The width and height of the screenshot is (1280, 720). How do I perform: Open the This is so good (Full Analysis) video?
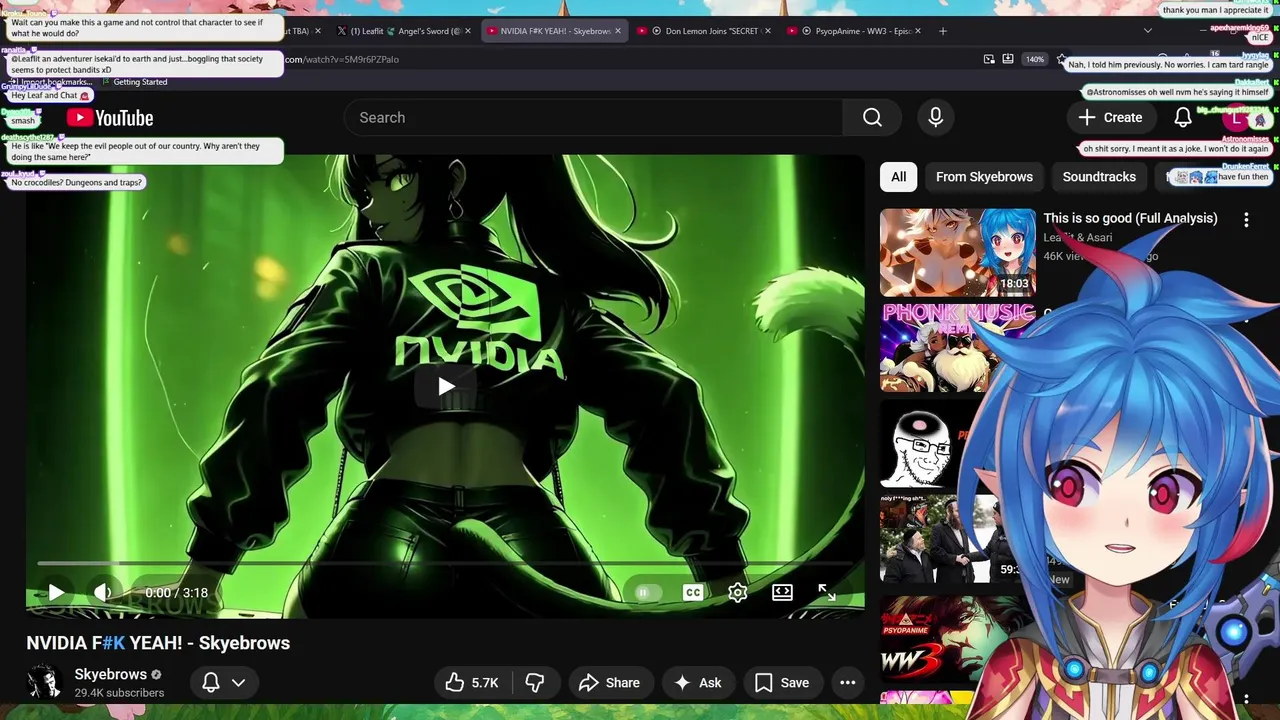point(1130,218)
